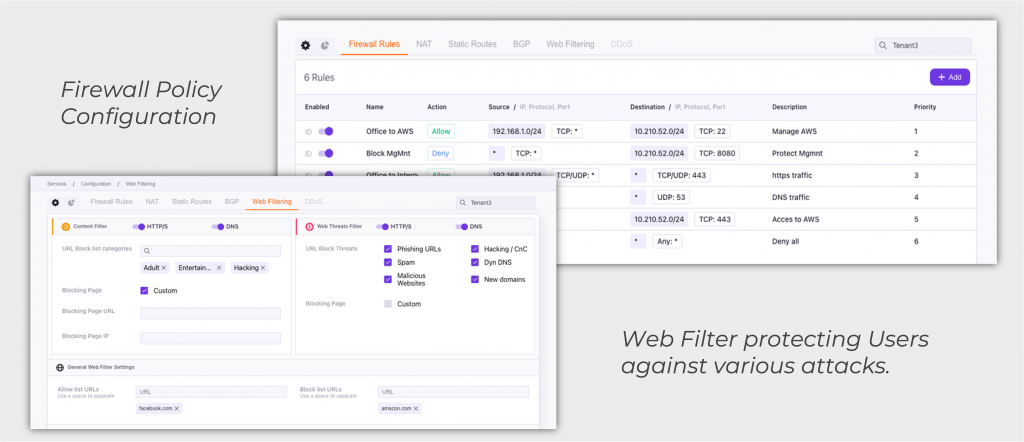Click the Allow list URLs input field
This screenshot has height=442, width=1024.
211,392
